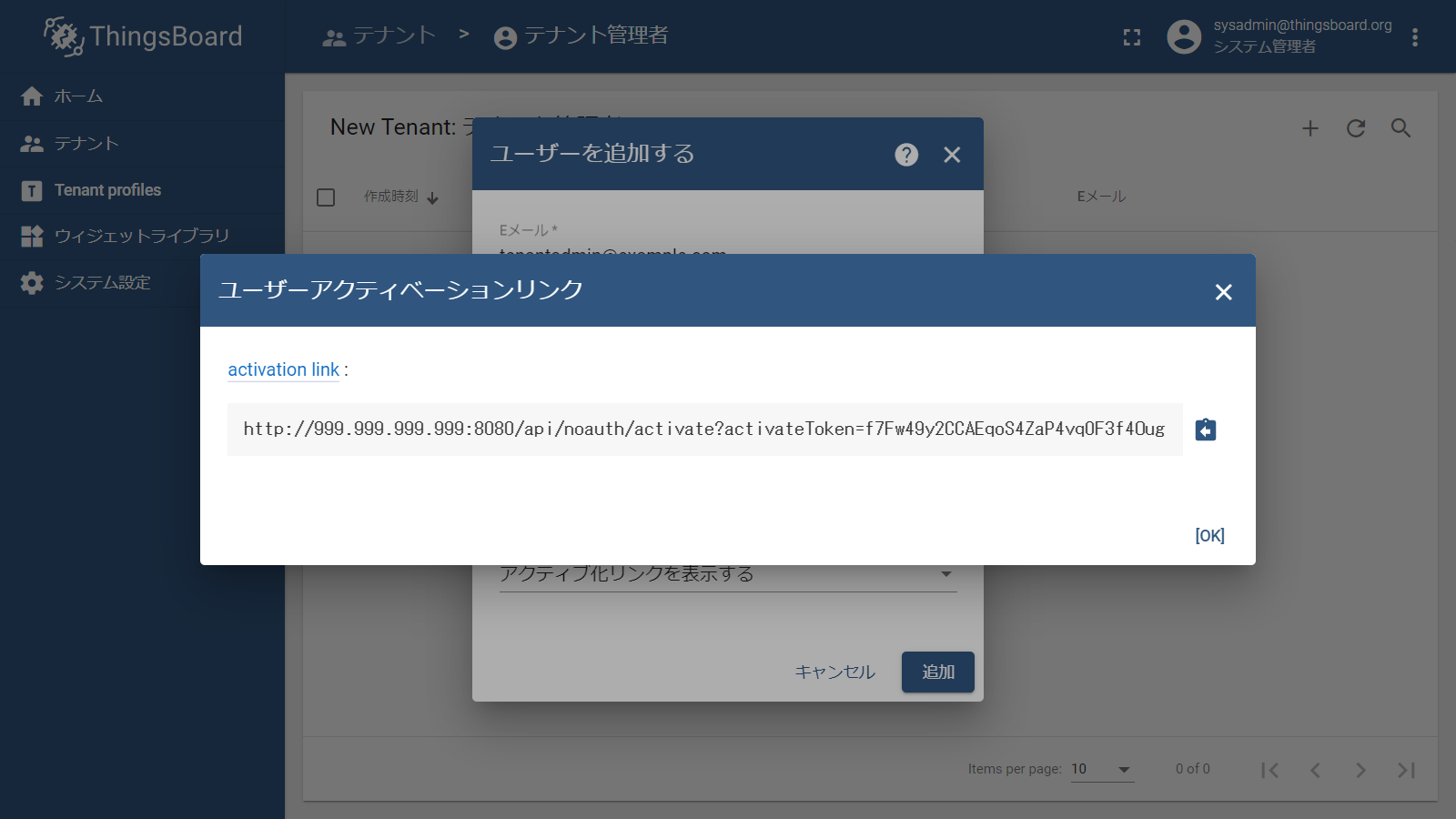Expand the Items per page dropdown
This screenshot has height=819, width=1456.
(x=1101, y=769)
